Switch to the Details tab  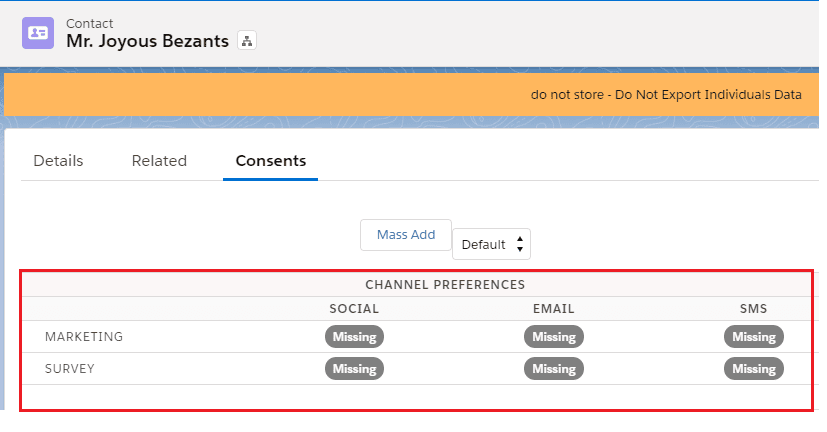(x=58, y=161)
